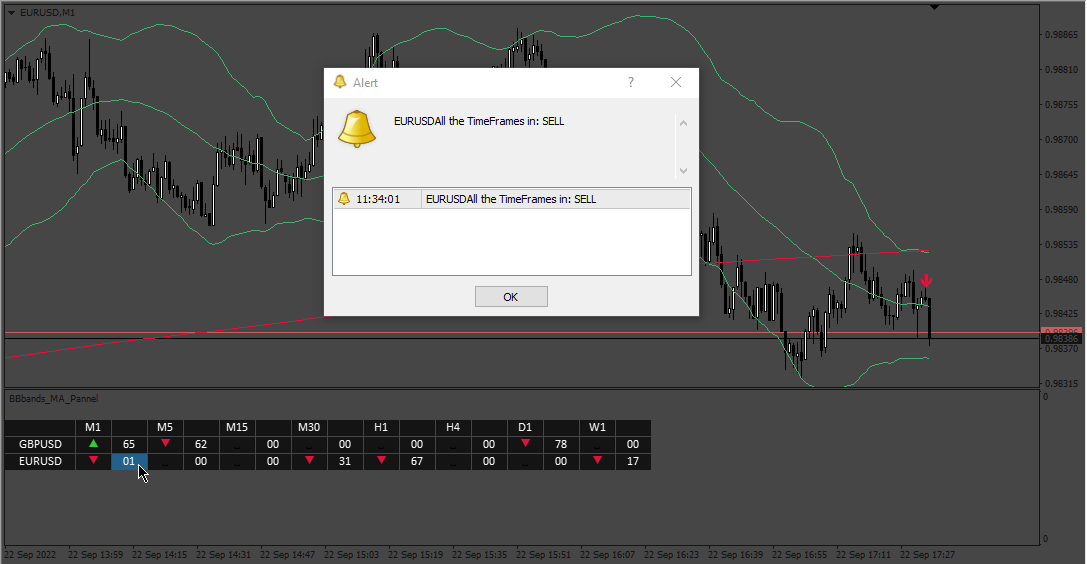
Task: Click GBPUSD M5 red down arrow
Action: pyautogui.click(x=165, y=443)
